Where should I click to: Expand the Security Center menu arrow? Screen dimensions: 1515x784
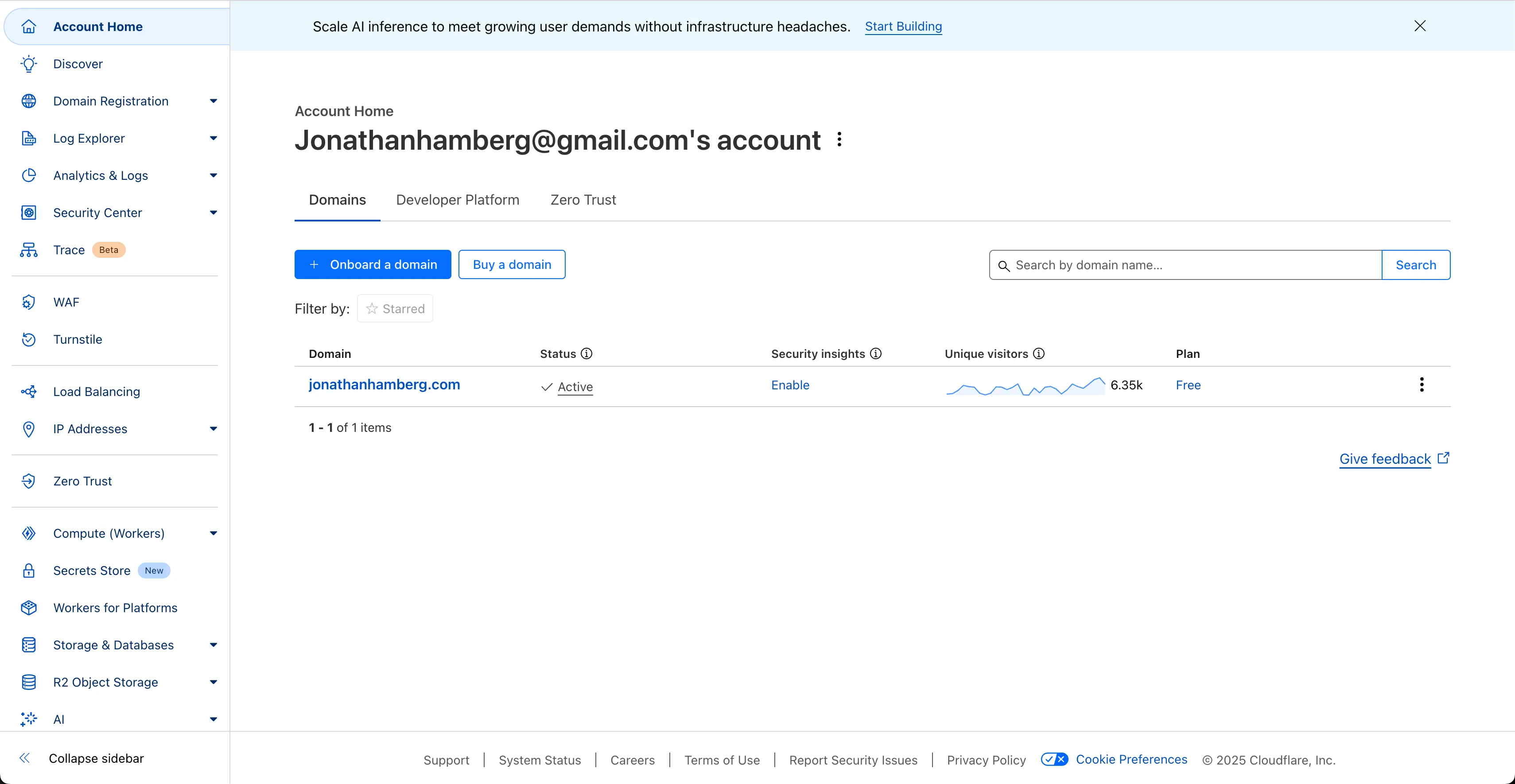214,212
